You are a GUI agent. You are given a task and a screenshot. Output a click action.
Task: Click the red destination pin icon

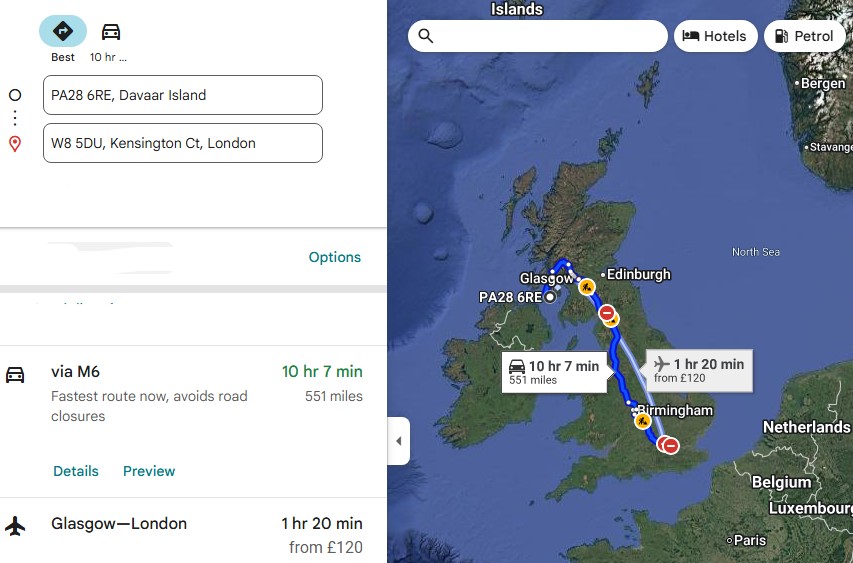15,144
